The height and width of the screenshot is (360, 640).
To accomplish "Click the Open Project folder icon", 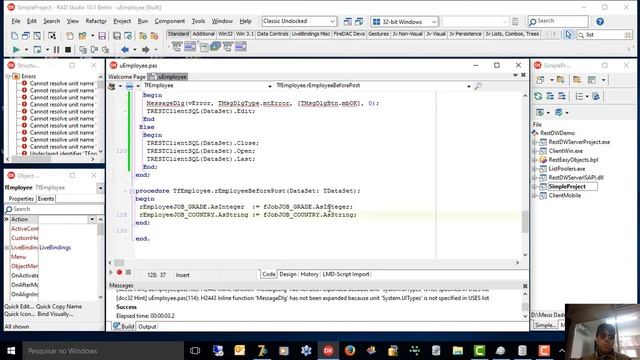I will (x=83, y=36).
